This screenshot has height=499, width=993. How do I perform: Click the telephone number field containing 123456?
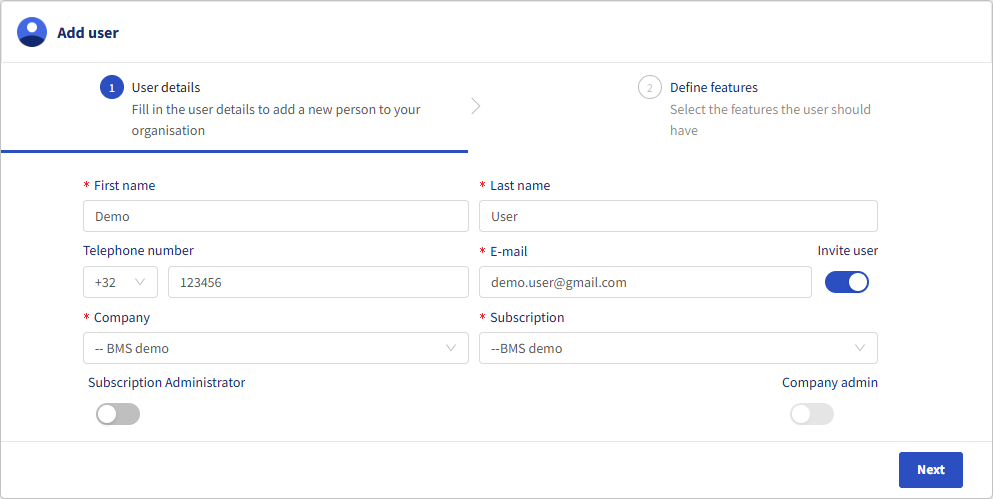tap(317, 282)
